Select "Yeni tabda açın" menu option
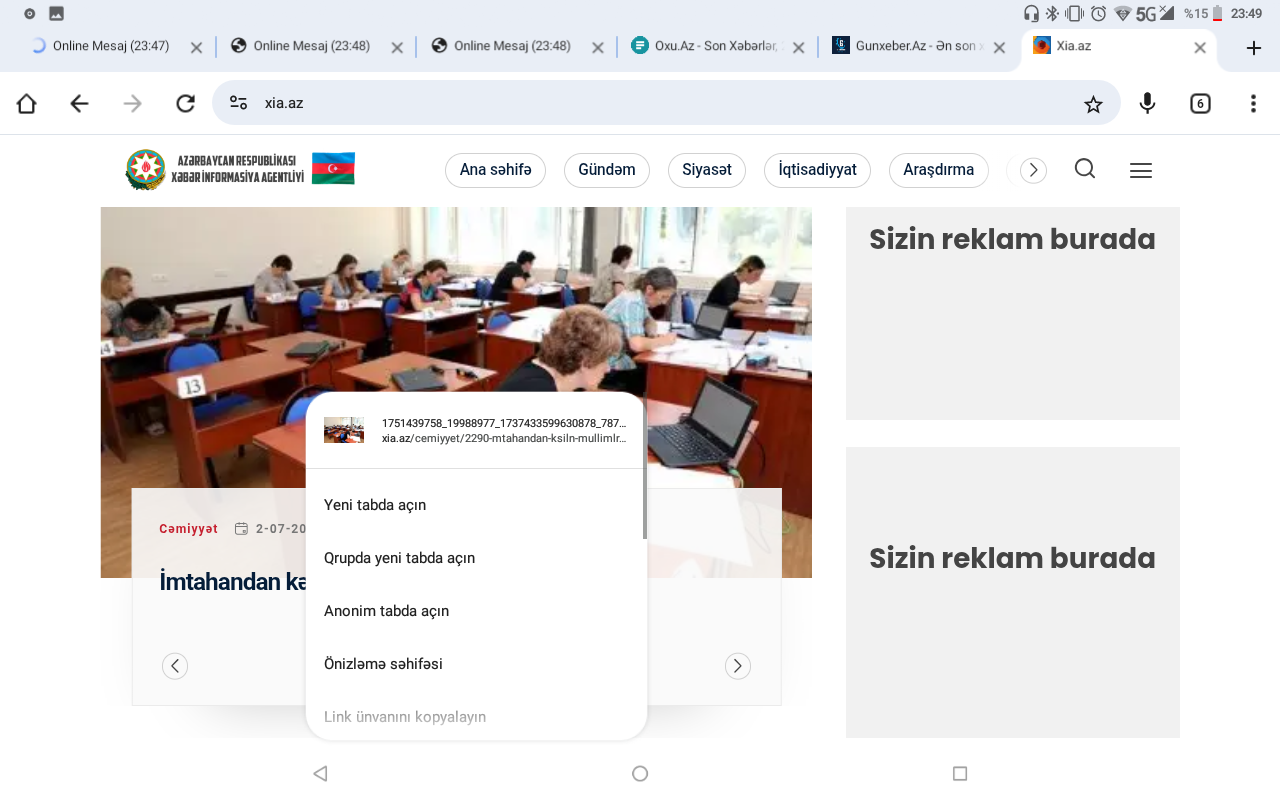This screenshot has width=1280, height=800. click(x=375, y=505)
